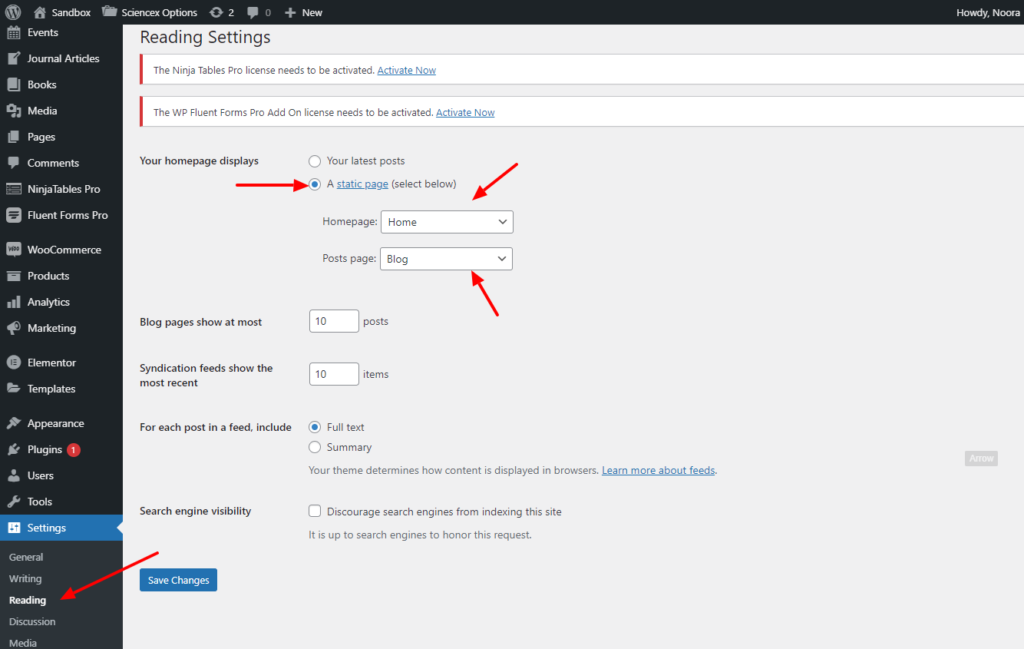The width and height of the screenshot is (1024, 649).
Task: Enable discourage search engines checkbox
Action: coord(315,511)
